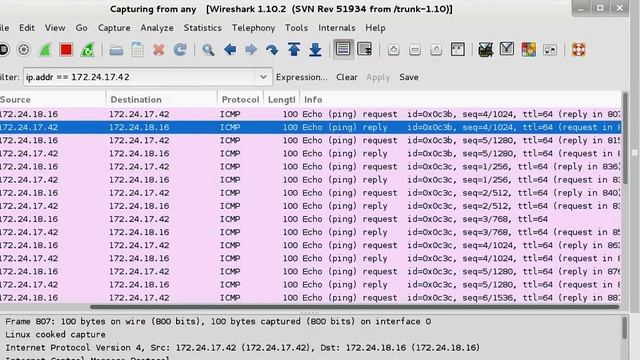Stop the running capture (red square)

(66, 50)
